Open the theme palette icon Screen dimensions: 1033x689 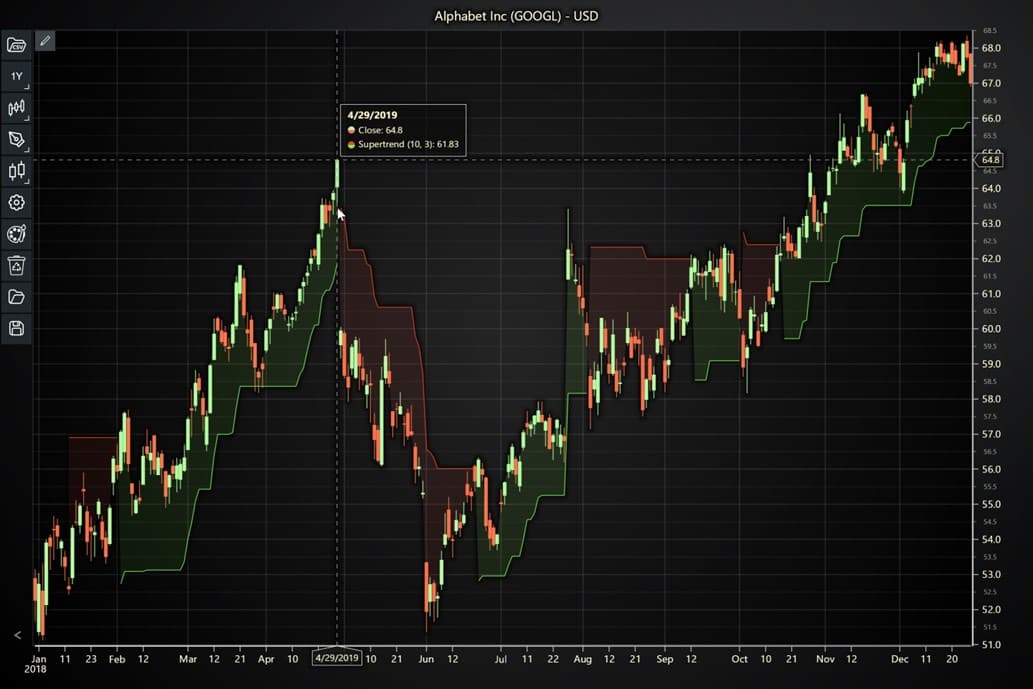pyautogui.click(x=15, y=234)
